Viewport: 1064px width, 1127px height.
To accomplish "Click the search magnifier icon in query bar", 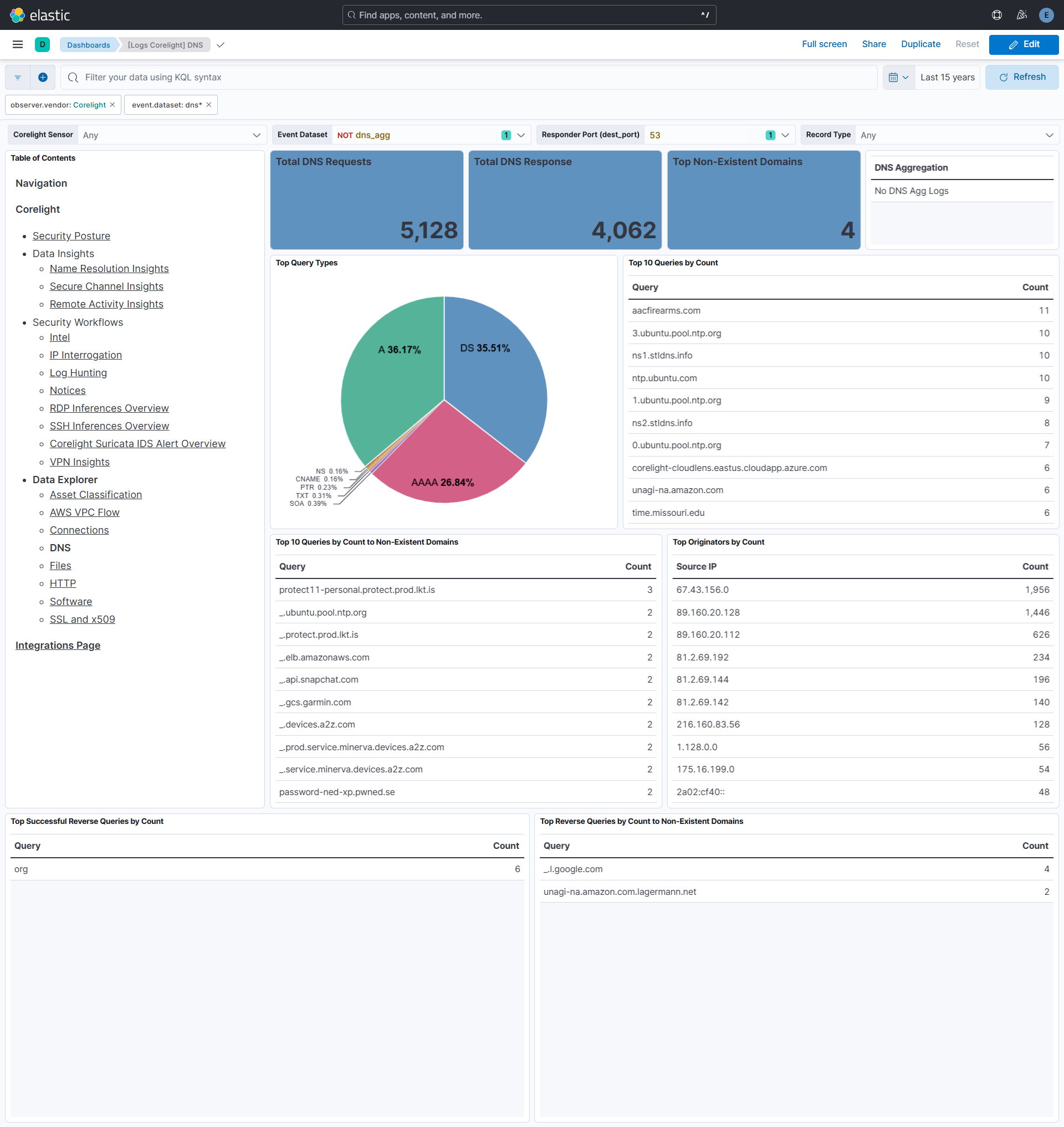I will (x=73, y=77).
